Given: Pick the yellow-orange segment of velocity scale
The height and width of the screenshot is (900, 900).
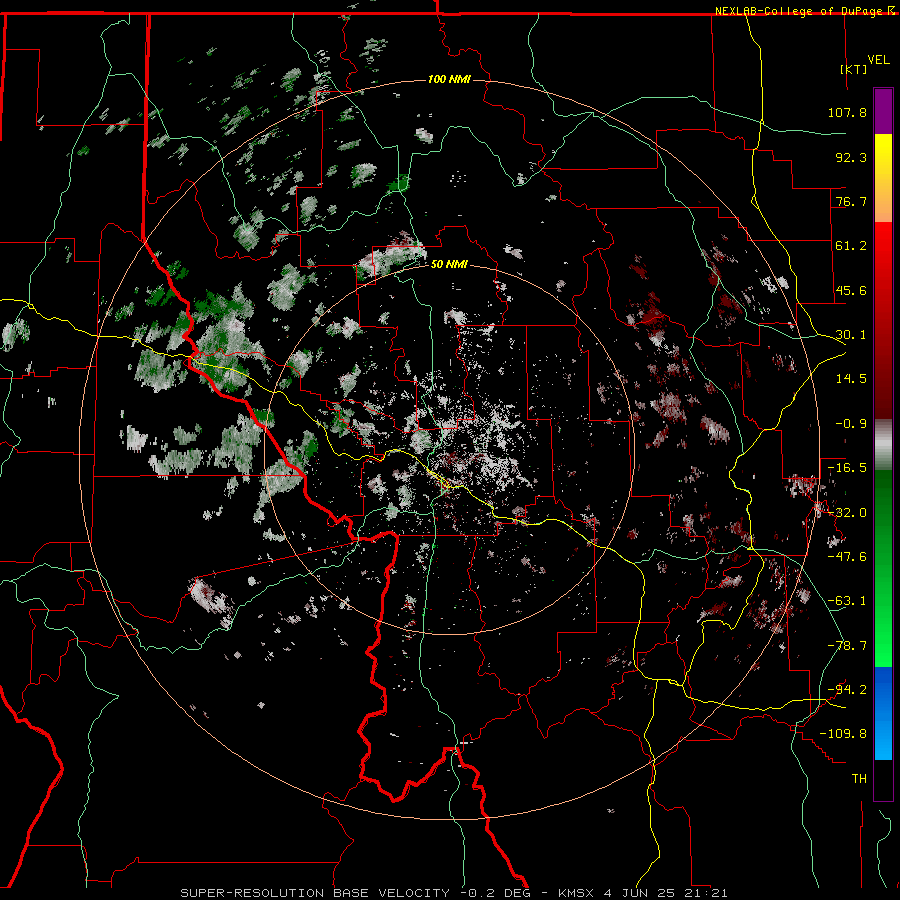Looking at the screenshot, I should (883, 178).
